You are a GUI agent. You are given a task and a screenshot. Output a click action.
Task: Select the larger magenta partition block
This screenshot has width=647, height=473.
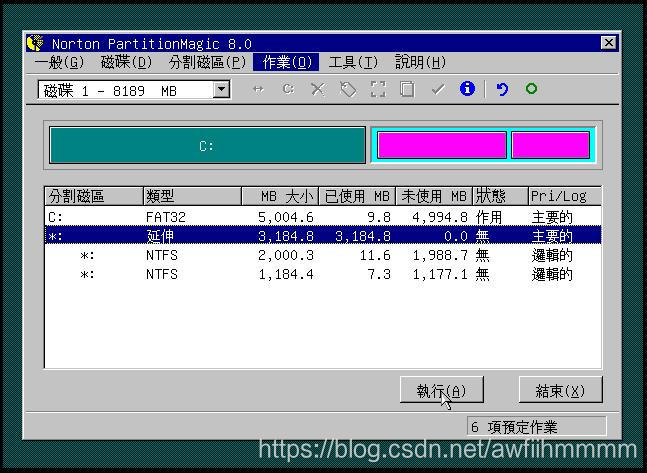[442, 145]
